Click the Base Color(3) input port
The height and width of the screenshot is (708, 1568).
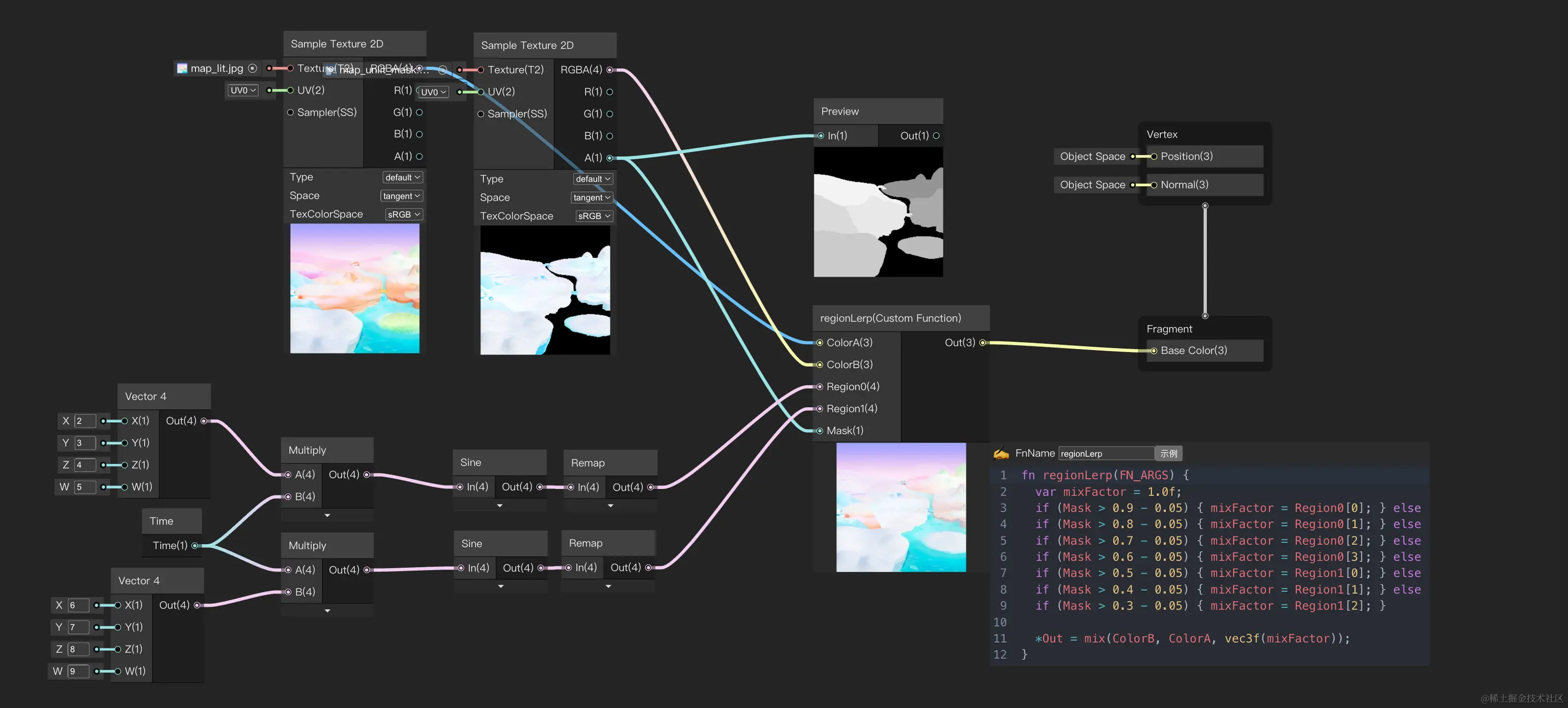click(1154, 351)
